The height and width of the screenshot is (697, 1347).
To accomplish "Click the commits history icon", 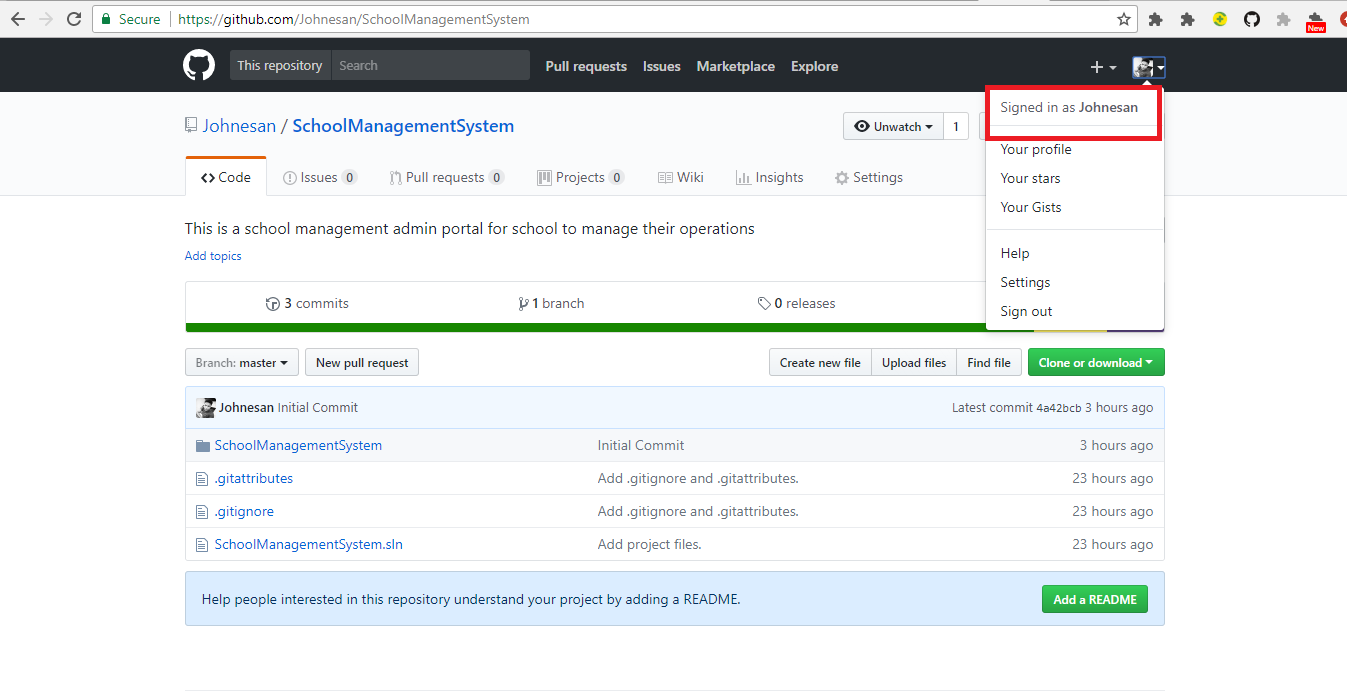I will pos(272,304).
